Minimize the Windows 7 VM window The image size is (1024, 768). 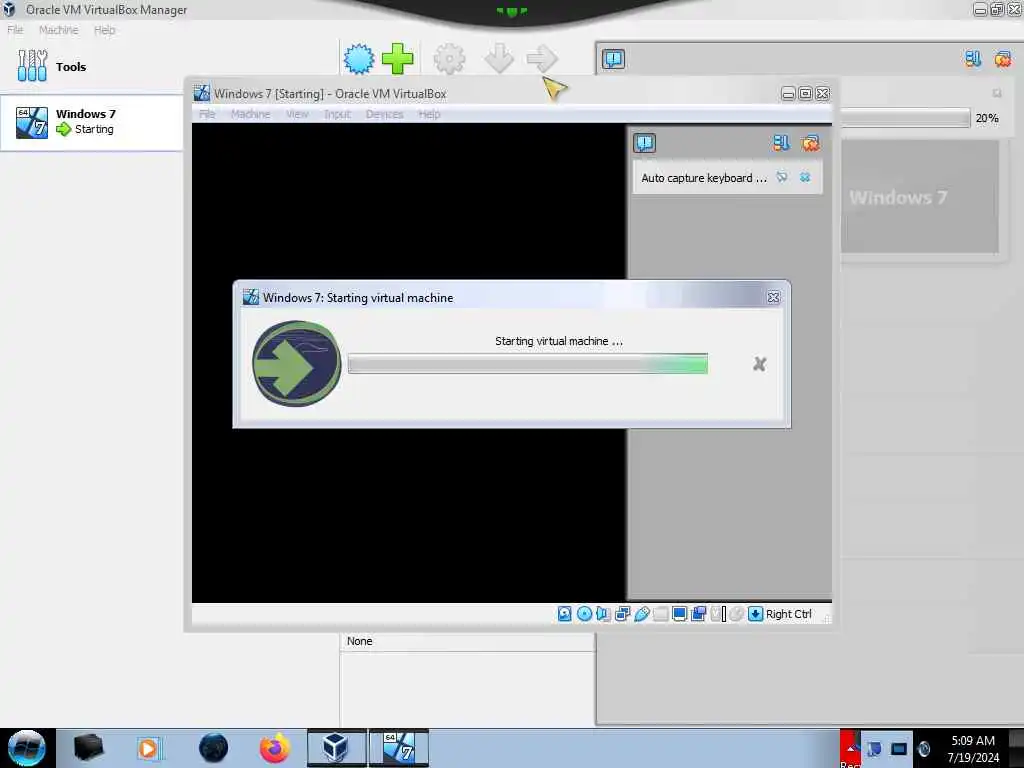click(x=788, y=93)
